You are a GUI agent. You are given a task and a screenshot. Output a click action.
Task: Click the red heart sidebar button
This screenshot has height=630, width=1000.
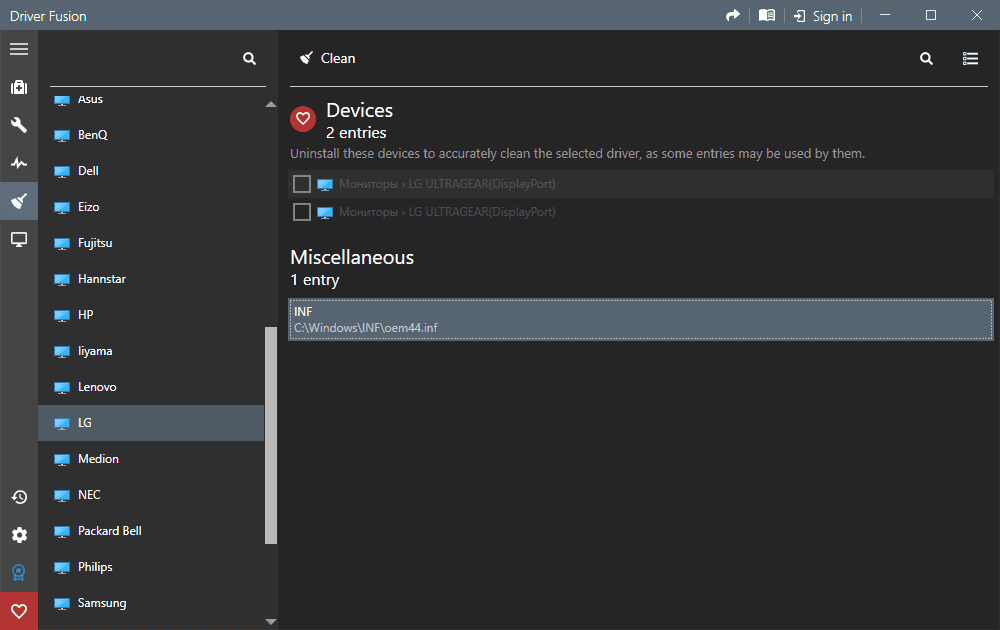[19, 611]
